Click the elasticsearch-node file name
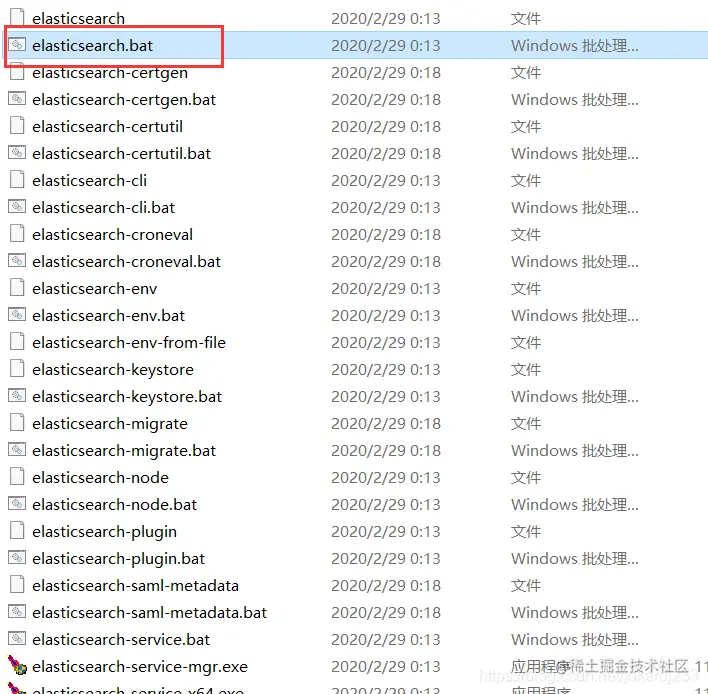This screenshot has width=708, height=694. click(100, 478)
